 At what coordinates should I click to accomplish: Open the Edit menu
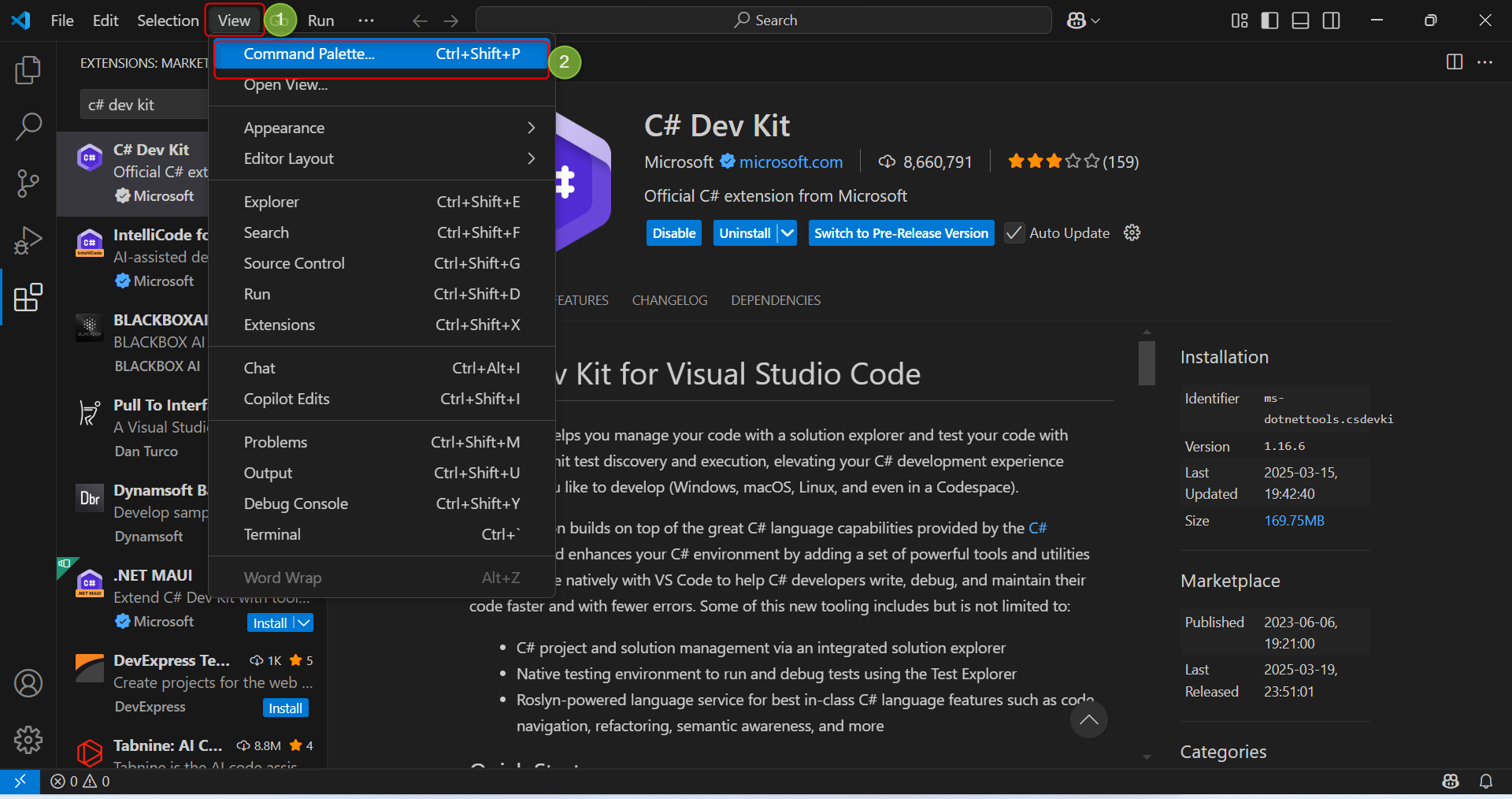[x=106, y=20]
